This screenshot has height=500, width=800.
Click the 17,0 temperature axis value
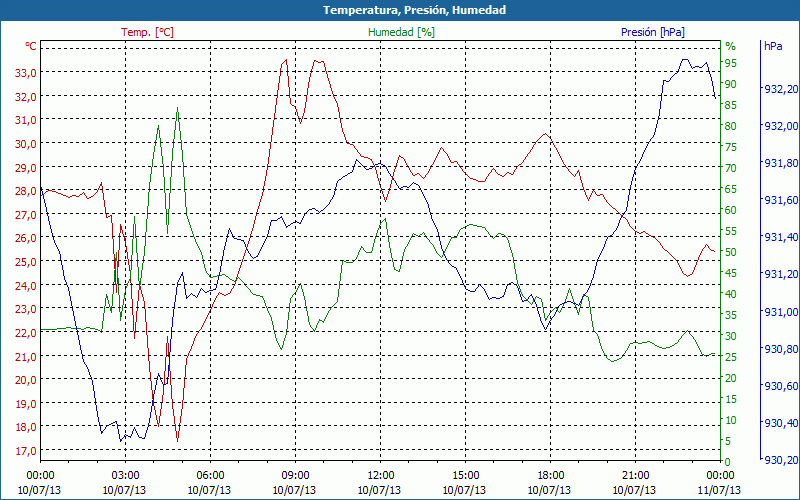[x=26, y=451]
